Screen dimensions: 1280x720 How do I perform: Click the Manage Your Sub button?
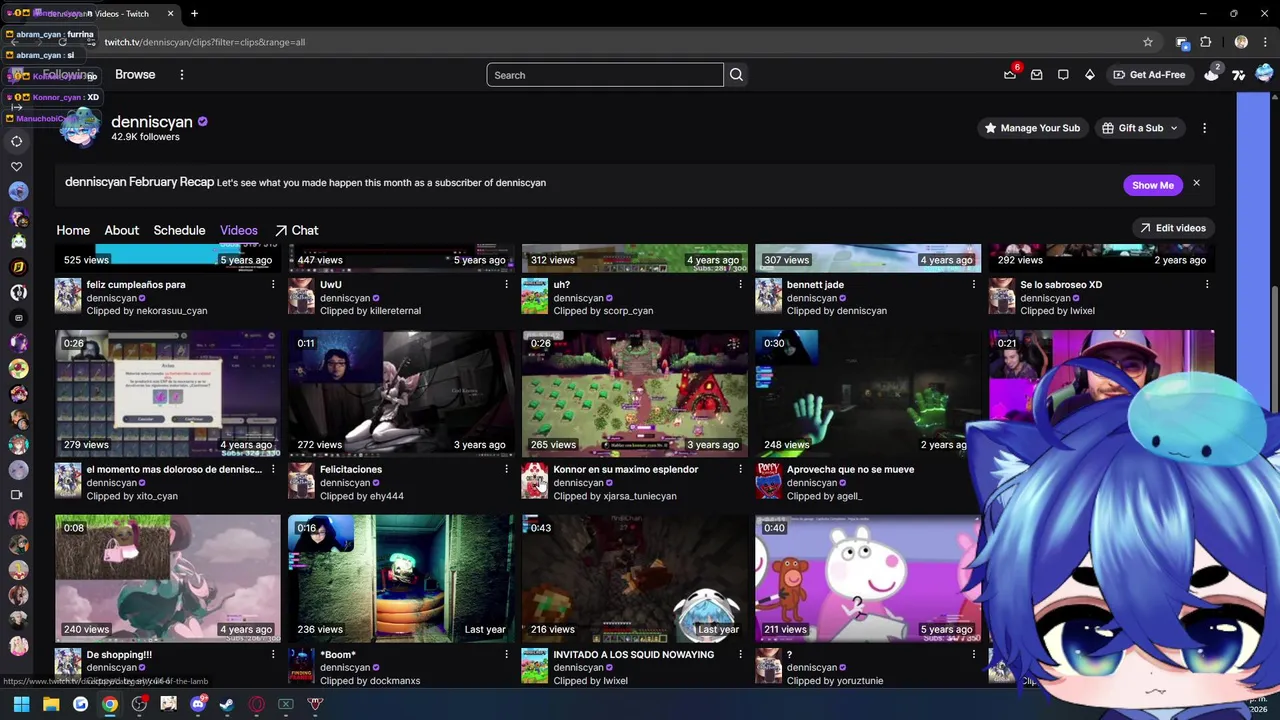pos(1032,128)
